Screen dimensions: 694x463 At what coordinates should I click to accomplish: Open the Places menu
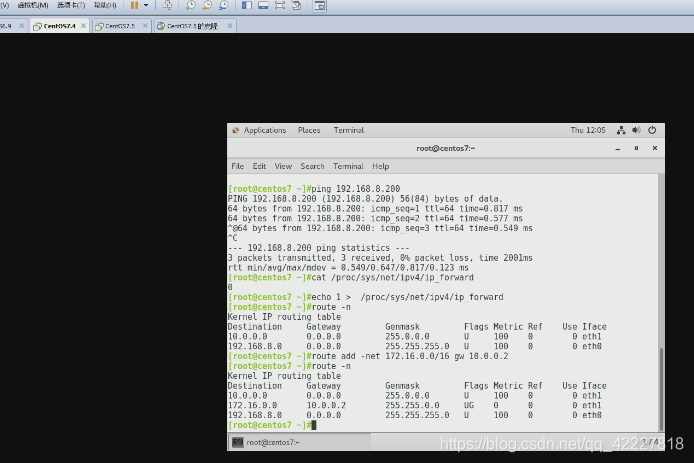point(309,130)
